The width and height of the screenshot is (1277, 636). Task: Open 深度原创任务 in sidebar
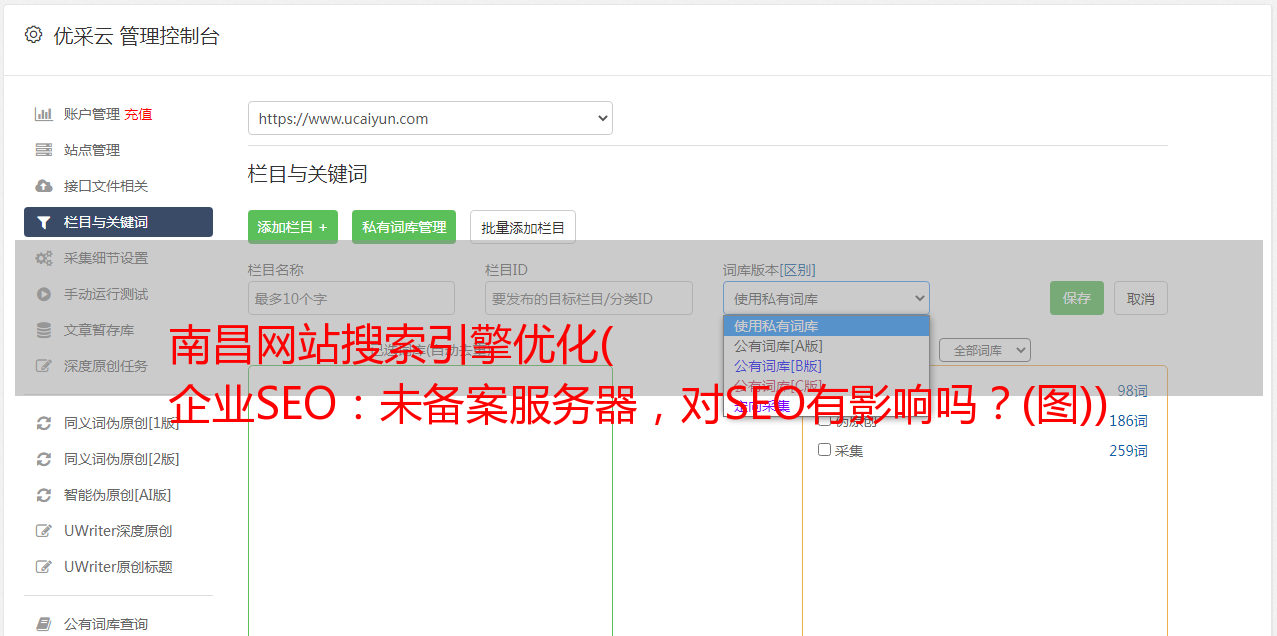pos(106,366)
